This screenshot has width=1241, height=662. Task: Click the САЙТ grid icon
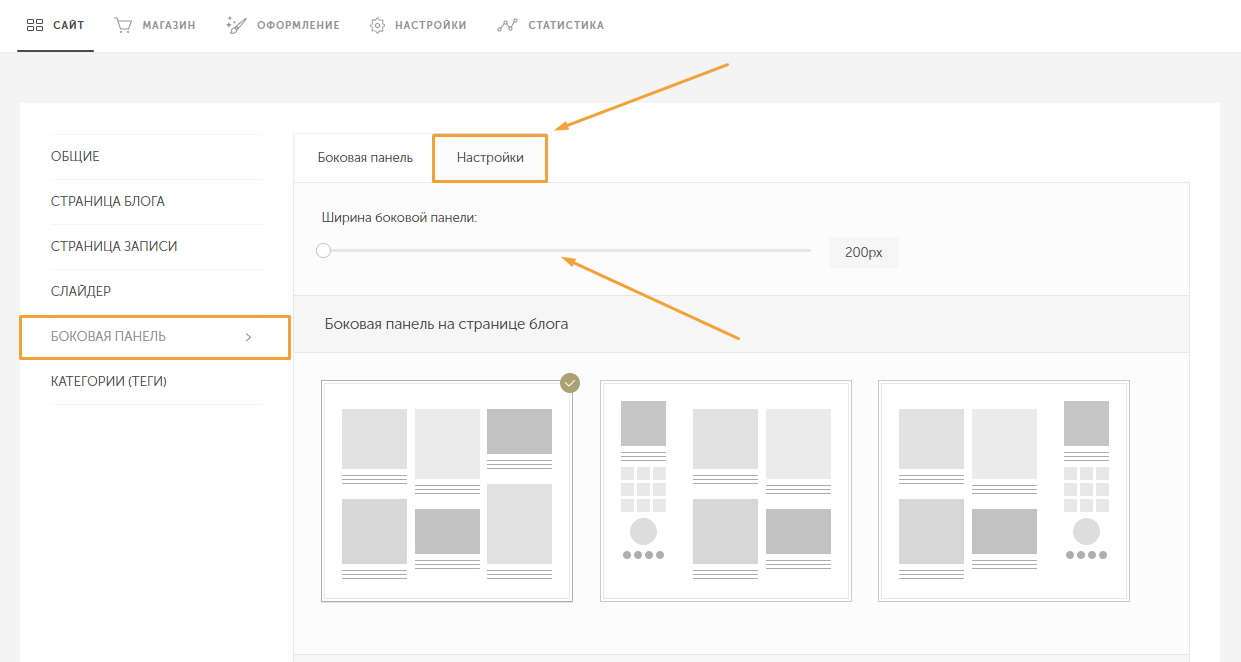point(35,25)
